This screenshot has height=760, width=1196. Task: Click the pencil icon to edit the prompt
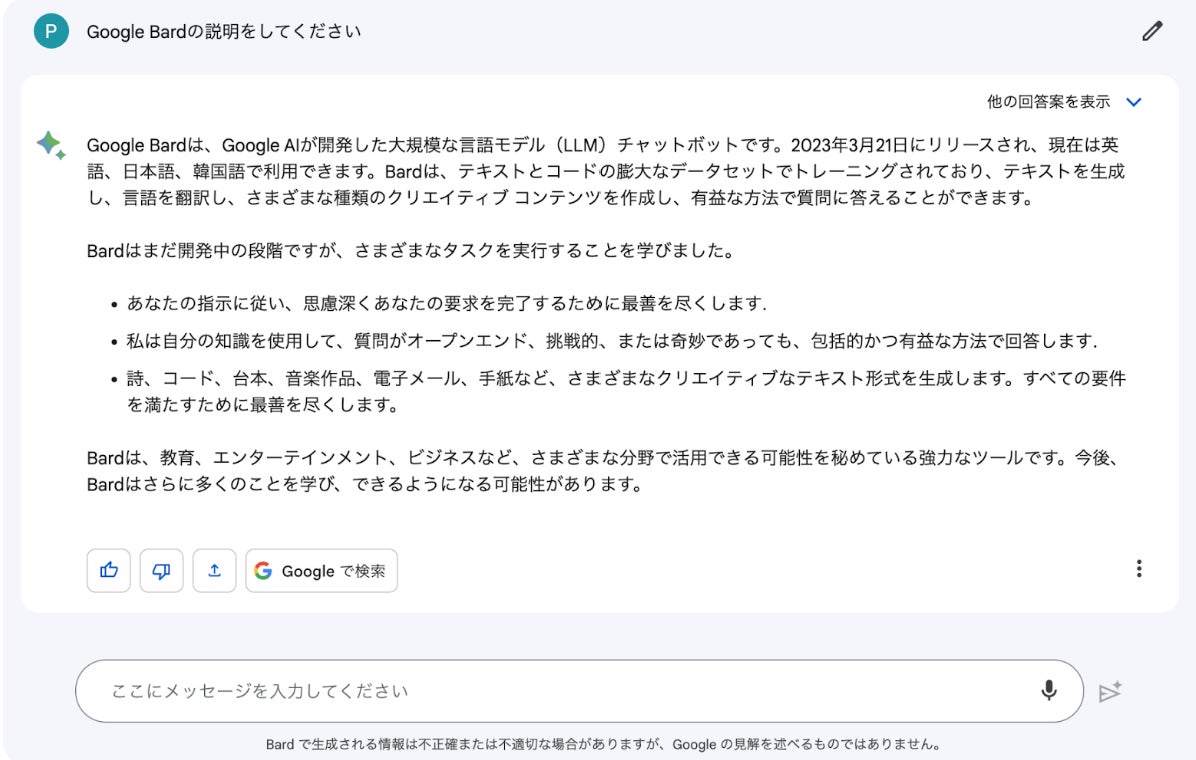pos(1152,32)
